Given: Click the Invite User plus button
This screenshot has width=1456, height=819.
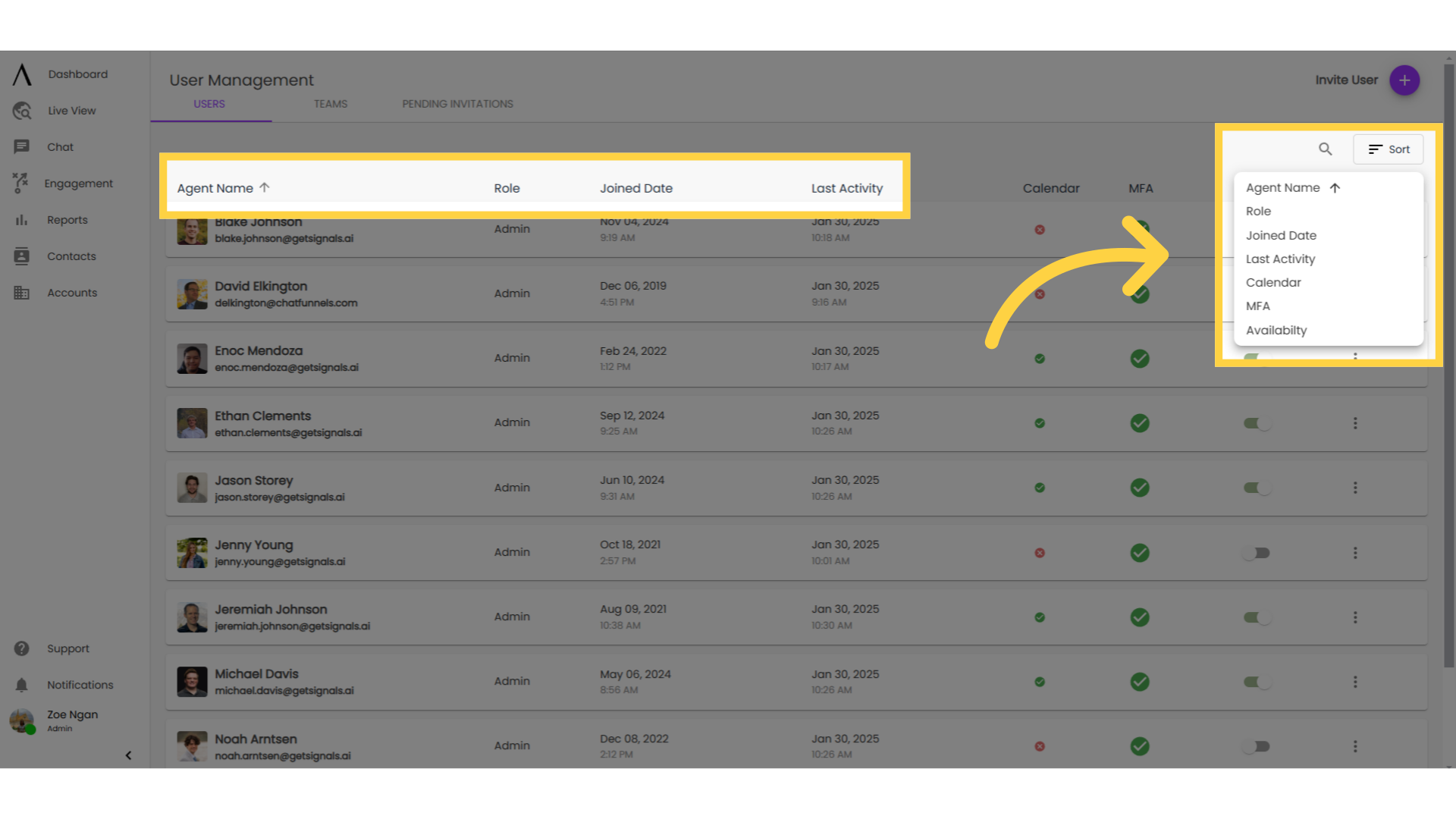Looking at the screenshot, I should tap(1404, 80).
